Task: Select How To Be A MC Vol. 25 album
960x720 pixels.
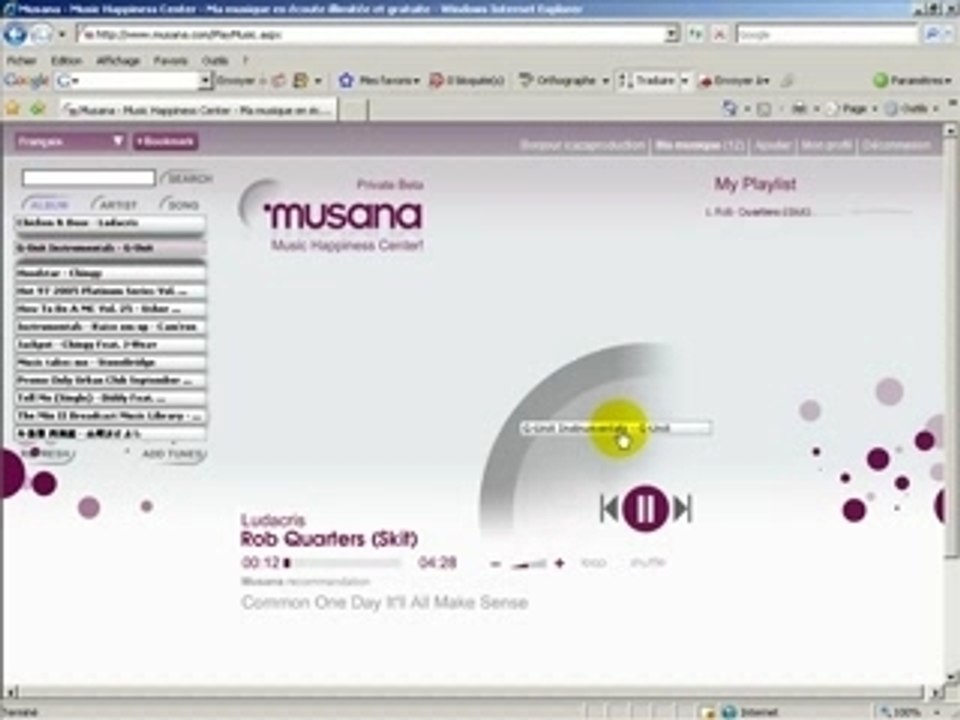Action: click(110, 309)
